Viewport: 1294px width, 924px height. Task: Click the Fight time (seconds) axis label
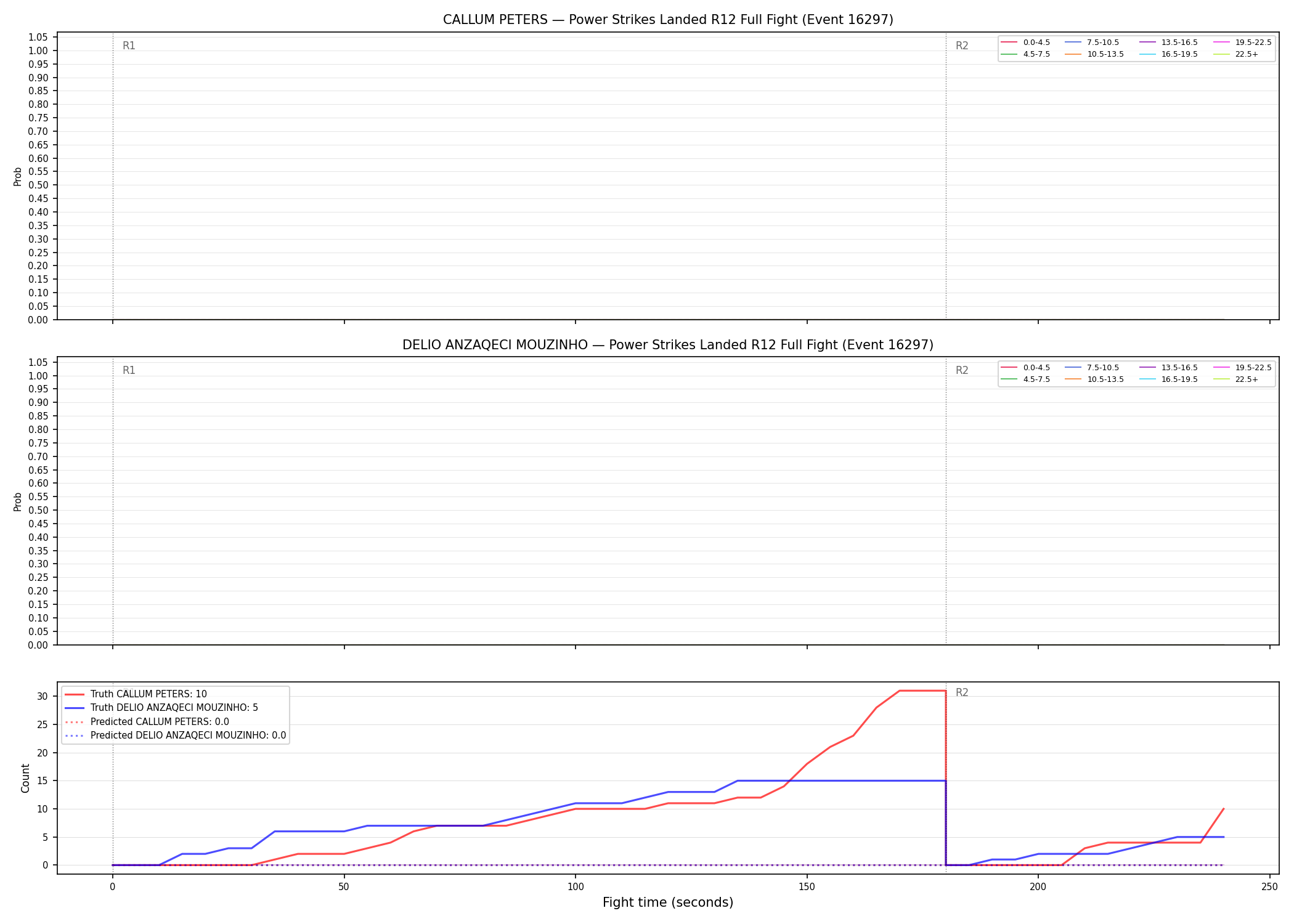click(x=668, y=902)
